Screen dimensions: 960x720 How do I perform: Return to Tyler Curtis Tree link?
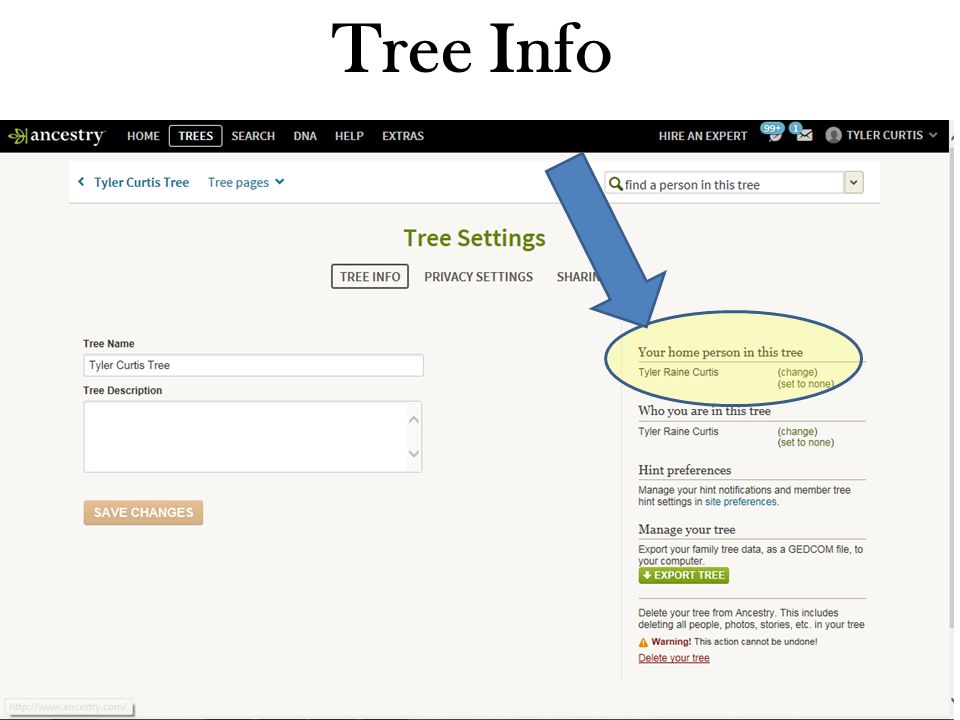[x=141, y=182]
